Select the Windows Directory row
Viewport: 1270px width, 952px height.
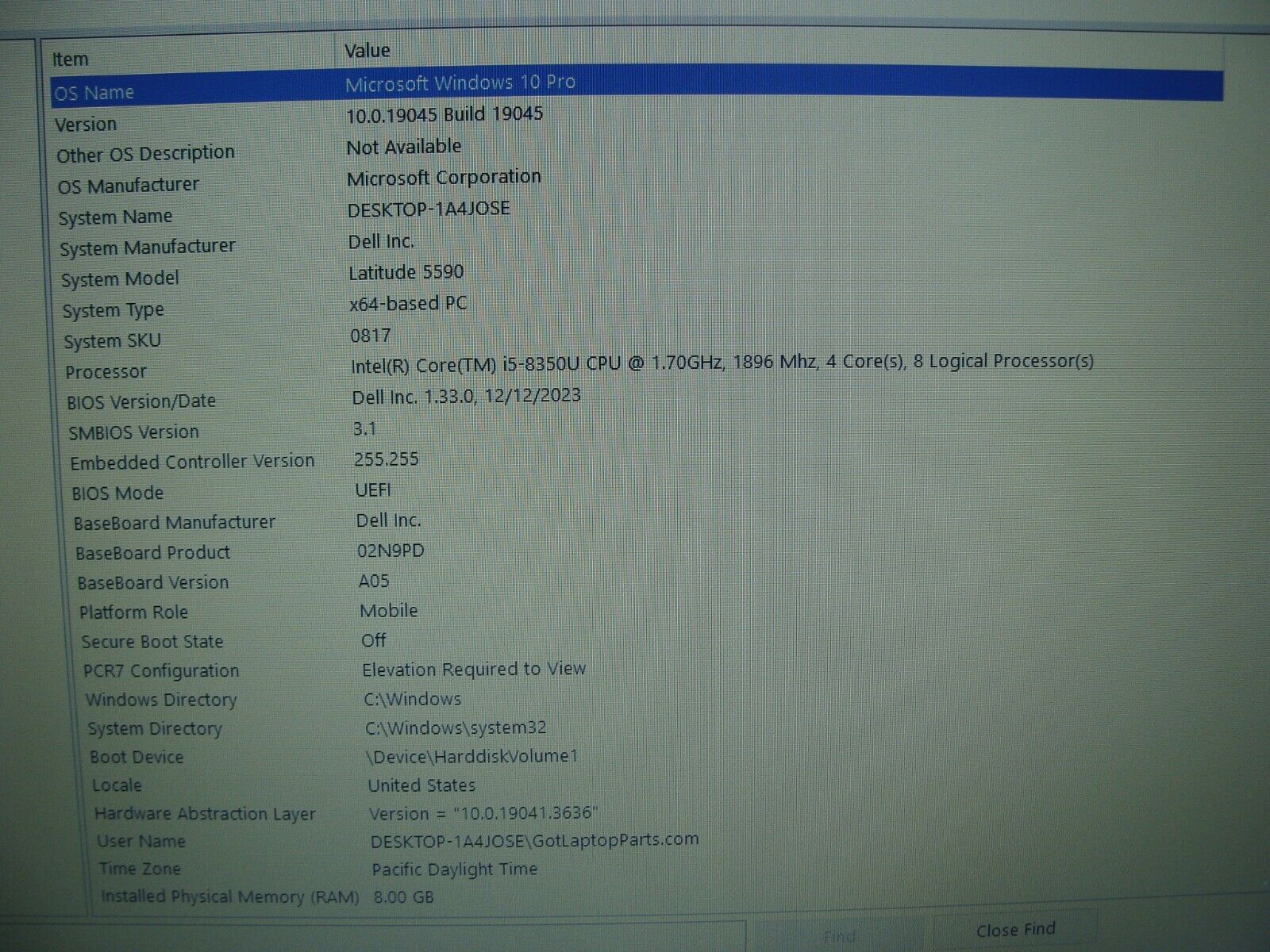161,700
